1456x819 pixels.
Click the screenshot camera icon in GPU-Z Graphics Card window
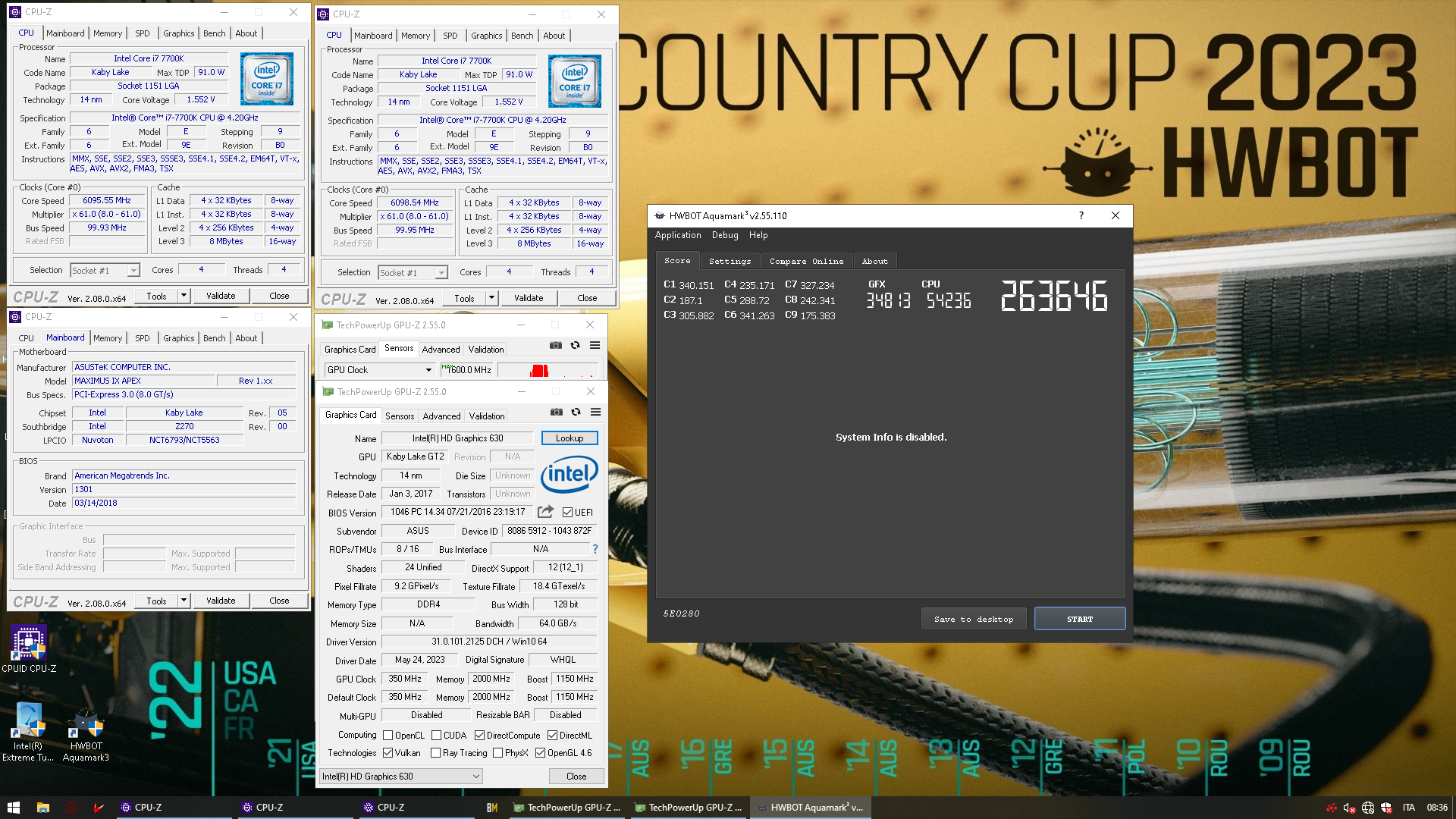click(557, 412)
